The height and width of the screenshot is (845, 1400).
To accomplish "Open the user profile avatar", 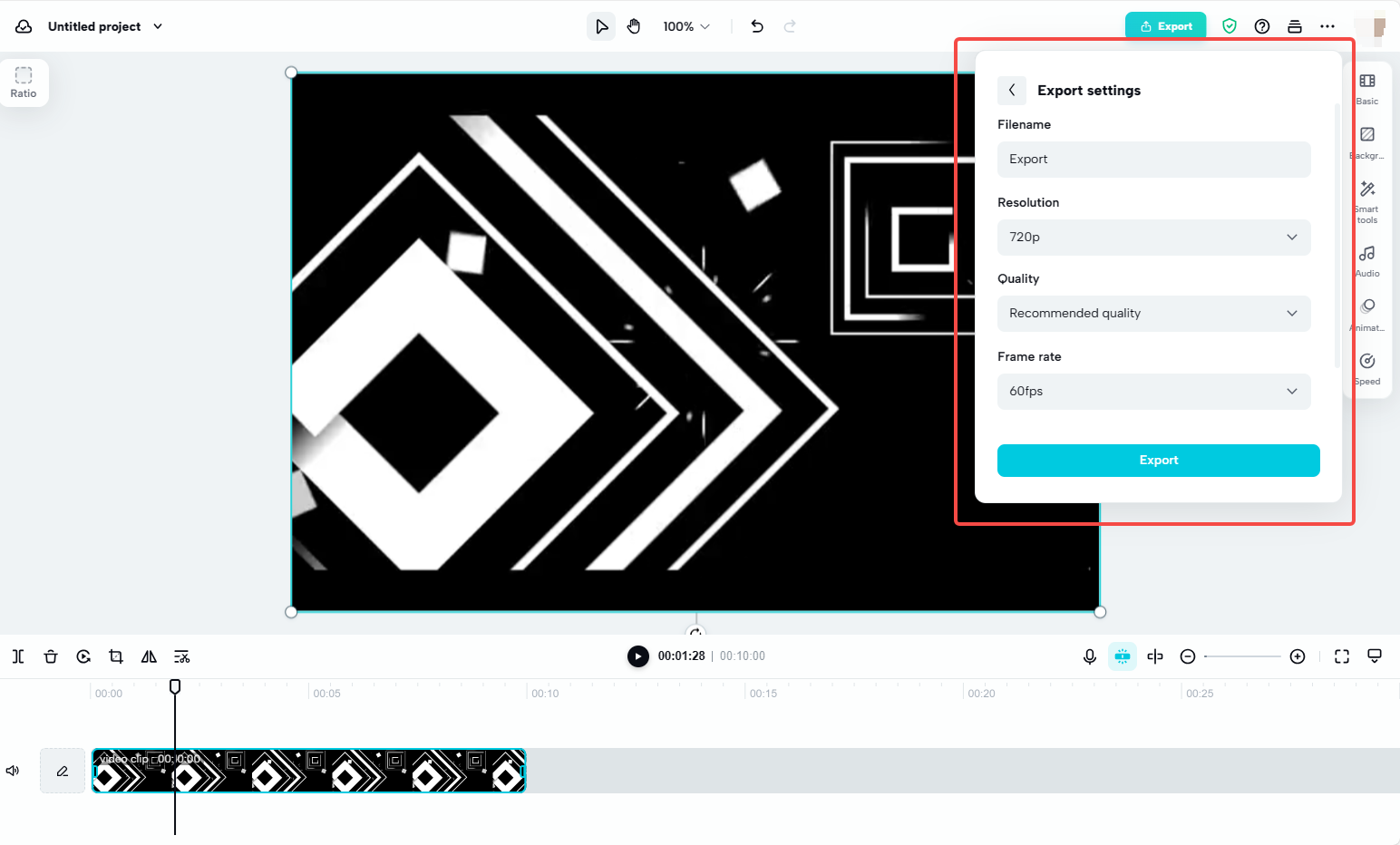I will [1370, 26].
